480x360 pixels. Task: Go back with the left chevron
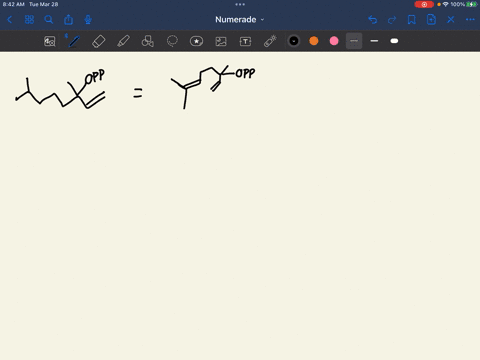(x=10, y=20)
